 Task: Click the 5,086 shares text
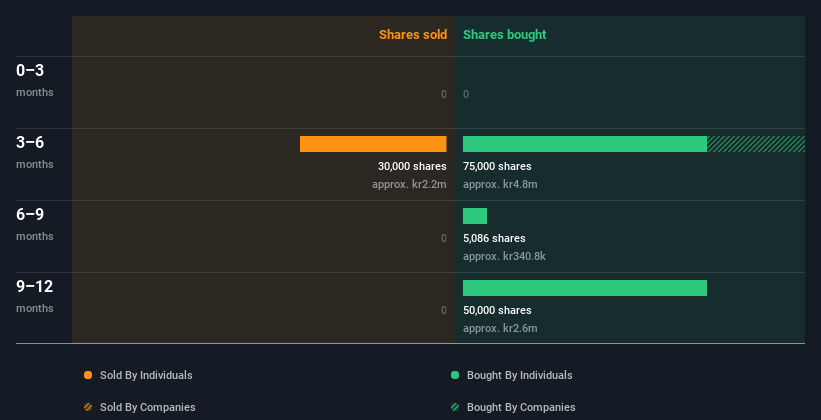pos(494,238)
